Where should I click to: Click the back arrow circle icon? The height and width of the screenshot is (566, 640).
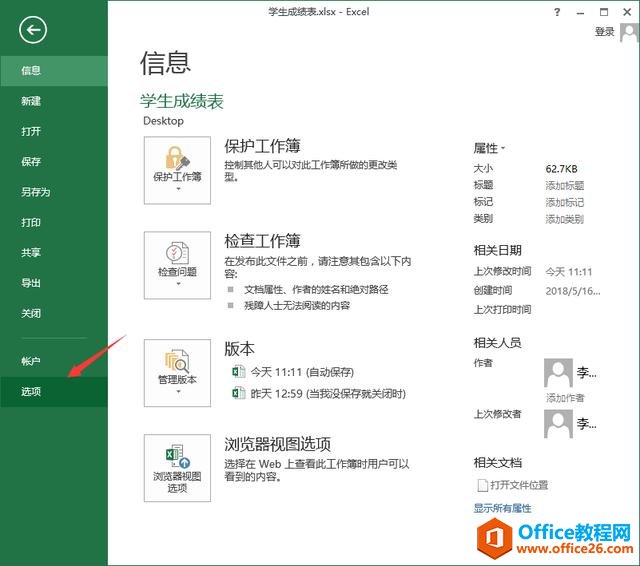pyautogui.click(x=33, y=30)
